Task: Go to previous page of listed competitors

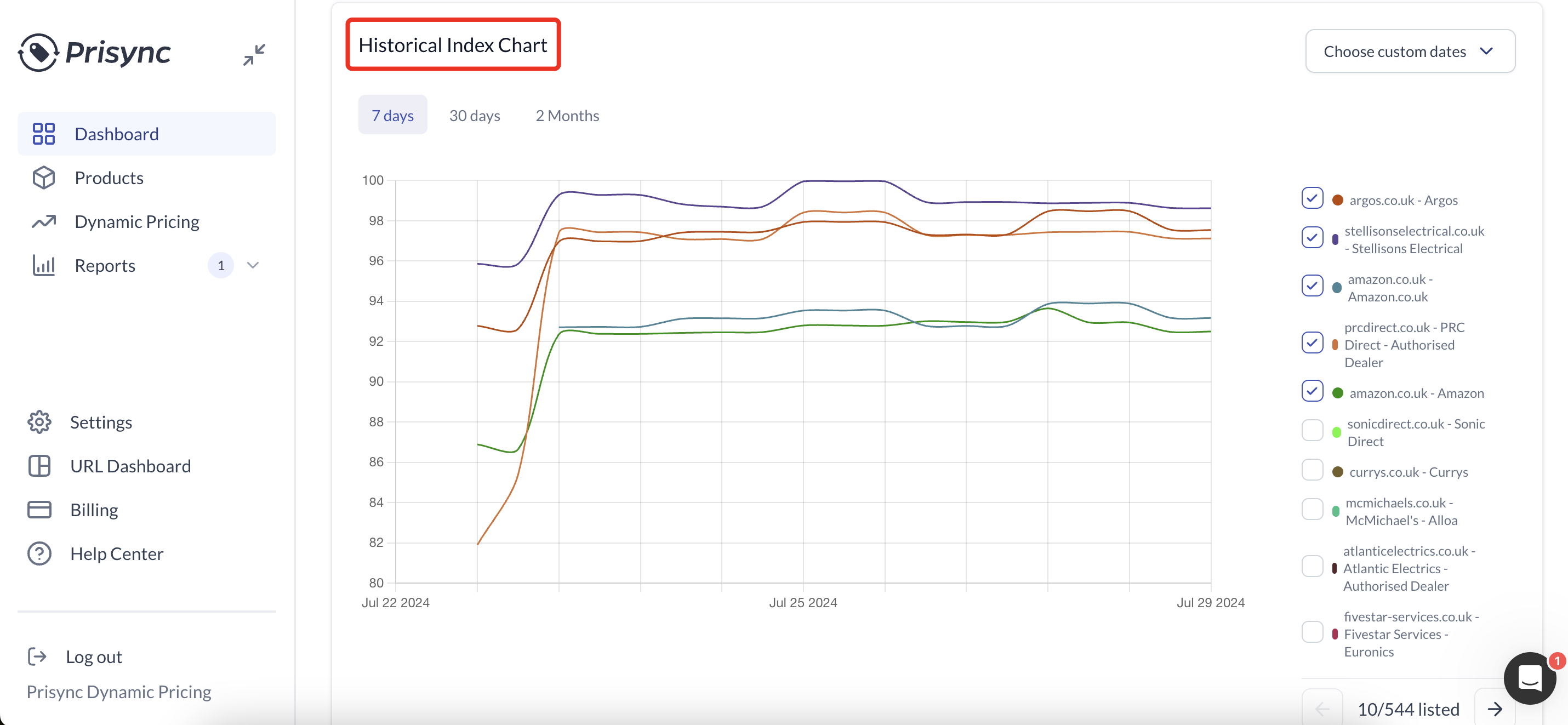Action: tap(1322, 709)
